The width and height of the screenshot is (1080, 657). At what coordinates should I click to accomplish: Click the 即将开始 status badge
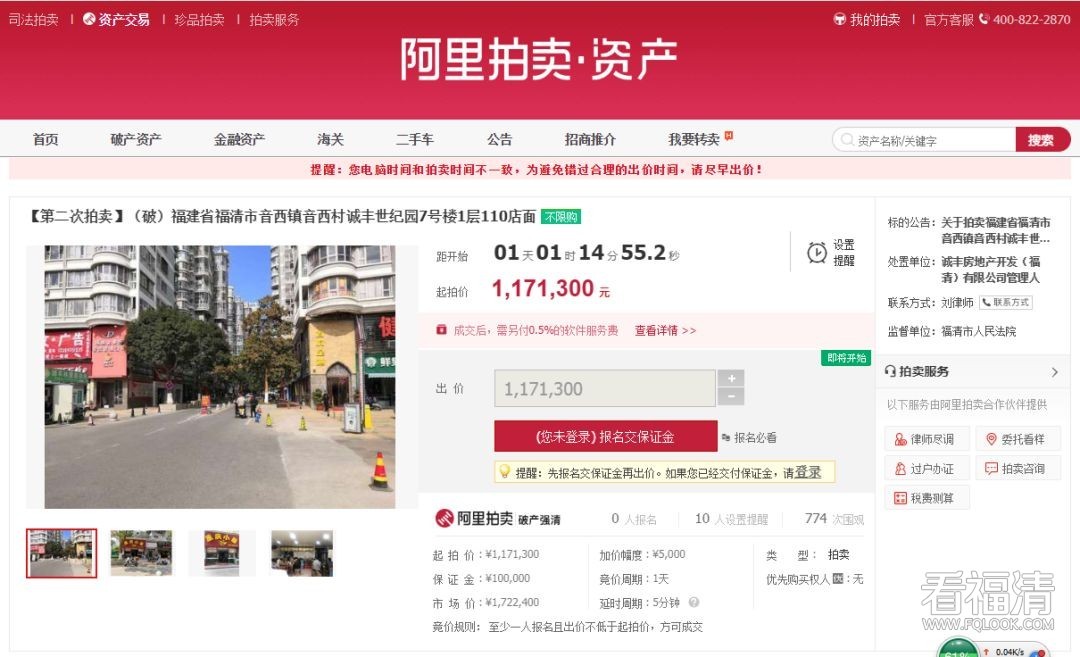click(x=847, y=358)
